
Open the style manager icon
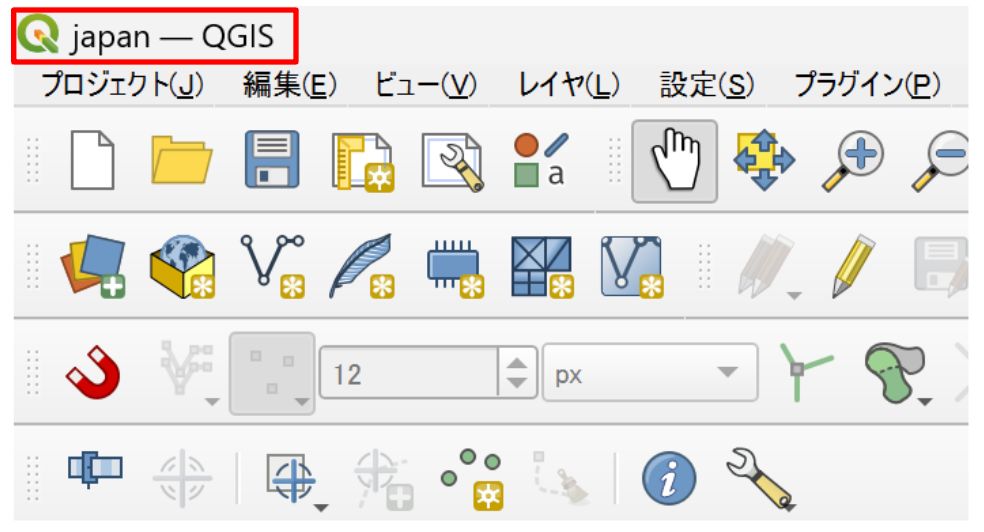pyautogui.click(x=541, y=160)
